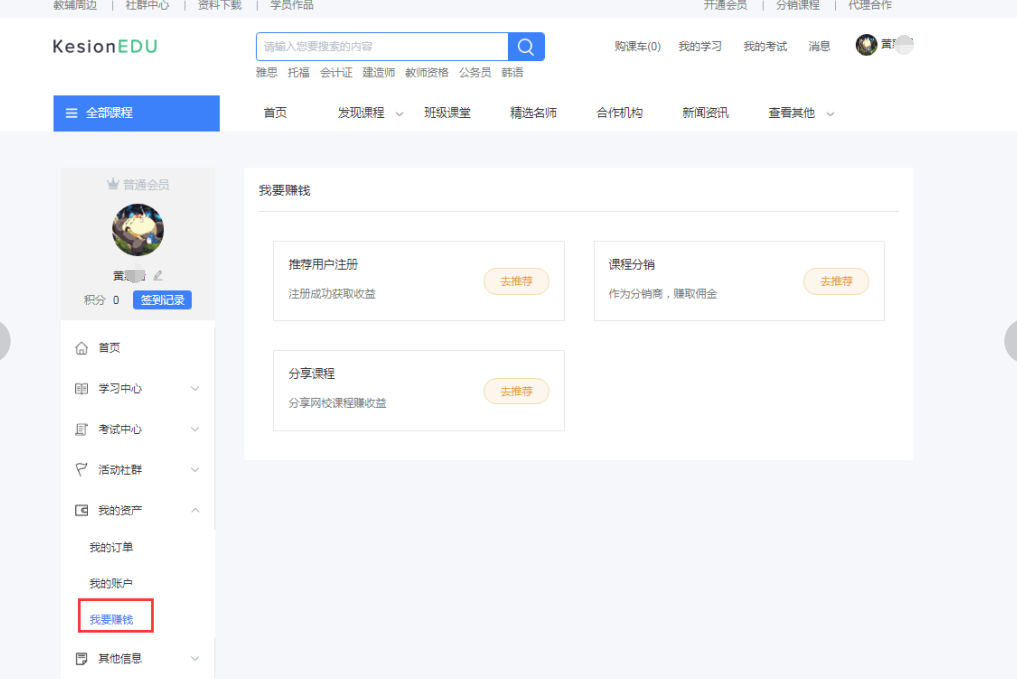1017x679 pixels.
Task: Open 发现课程 nav item
Action: coord(361,113)
